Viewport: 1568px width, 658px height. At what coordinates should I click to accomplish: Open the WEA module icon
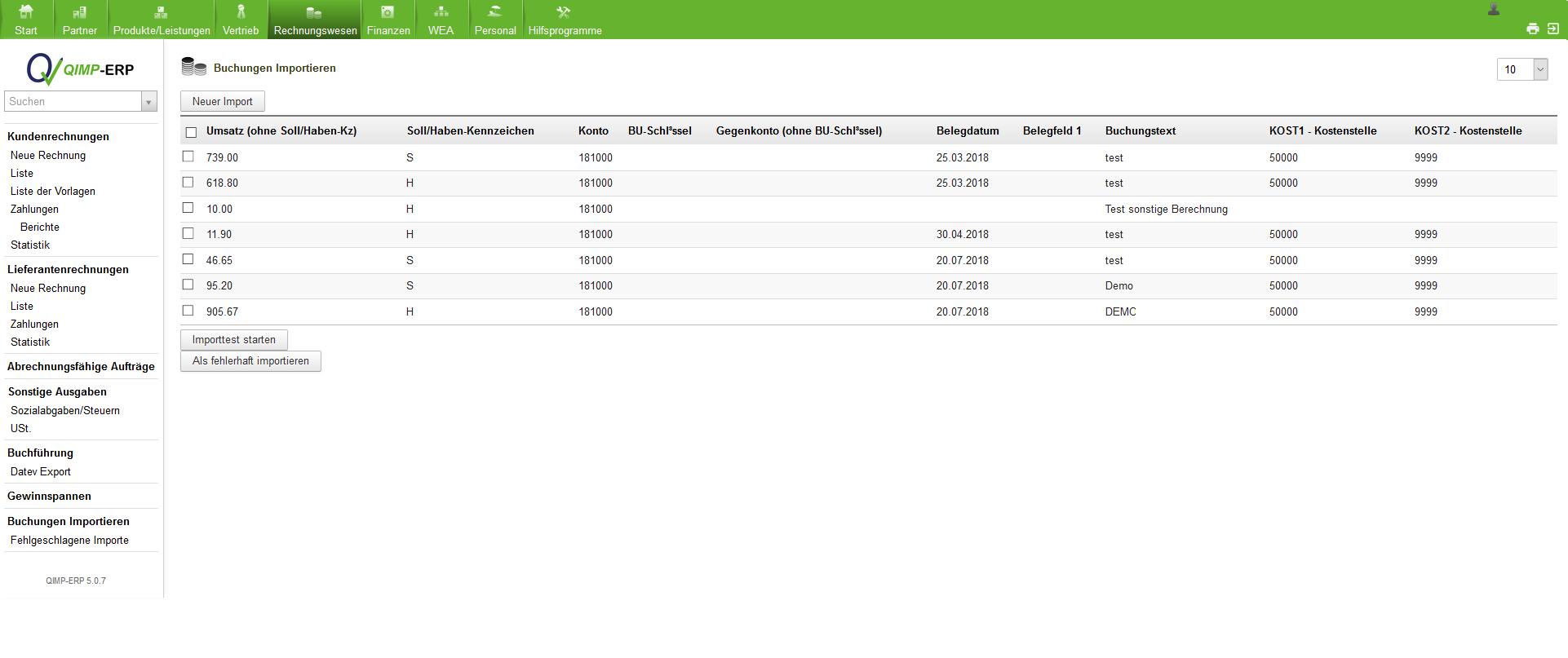coord(441,12)
